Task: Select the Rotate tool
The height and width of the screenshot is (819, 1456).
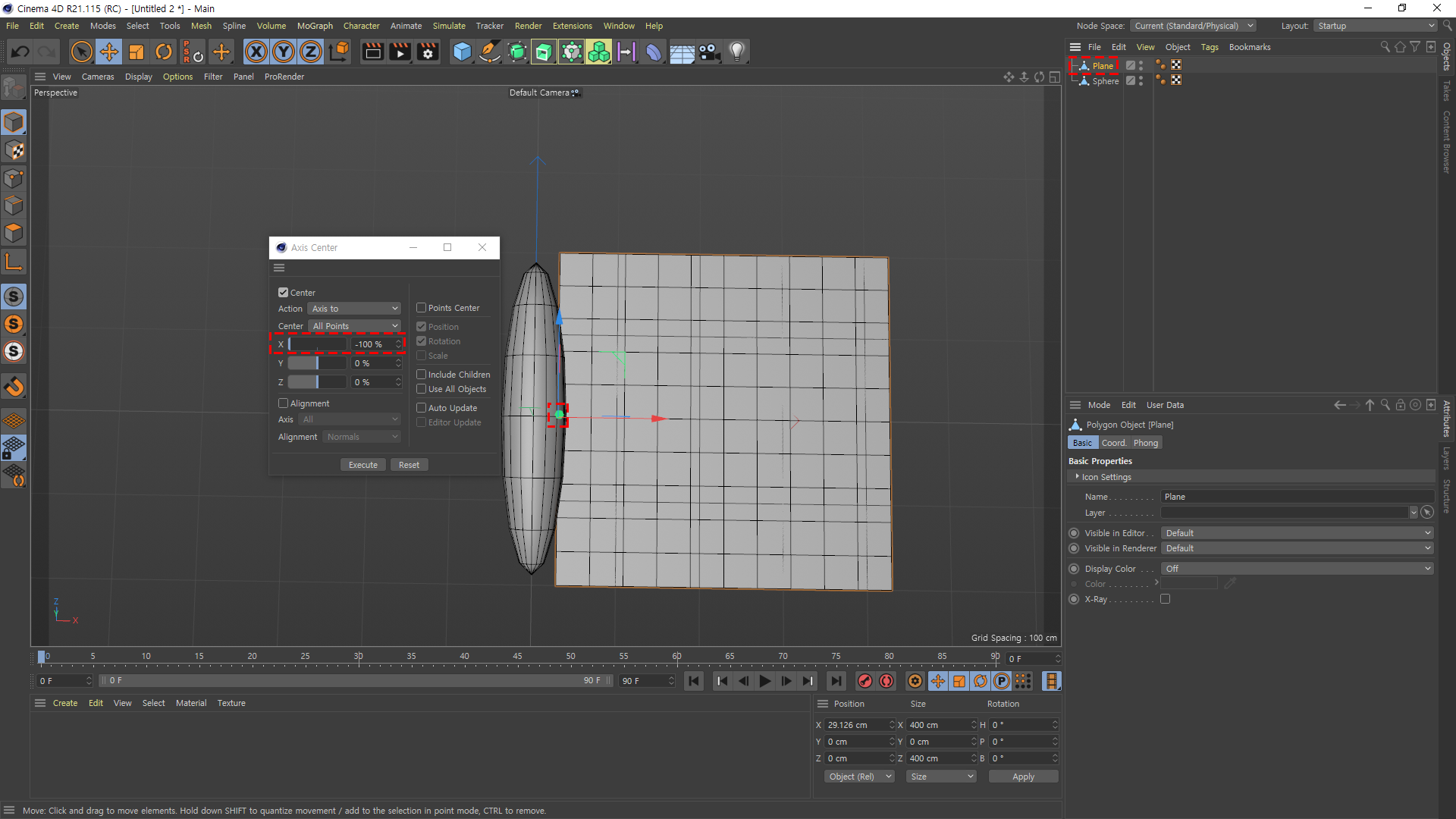Action: click(164, 52)
